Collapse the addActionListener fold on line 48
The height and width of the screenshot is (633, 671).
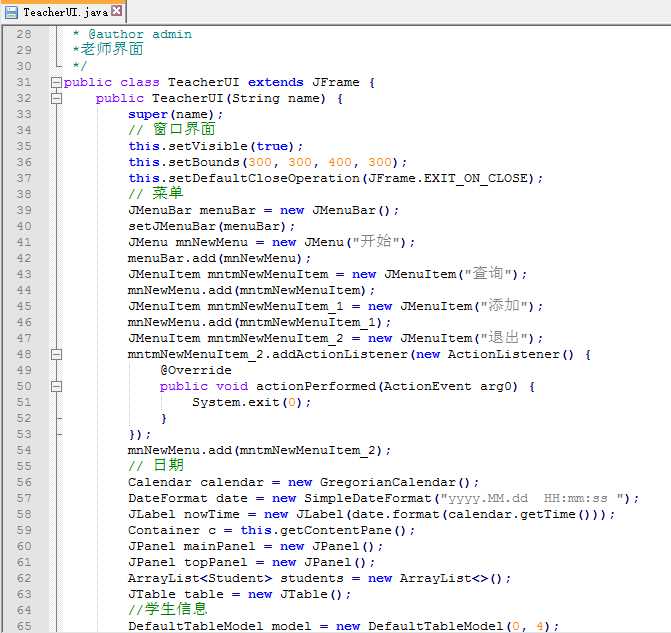click(x=56, y=354)
